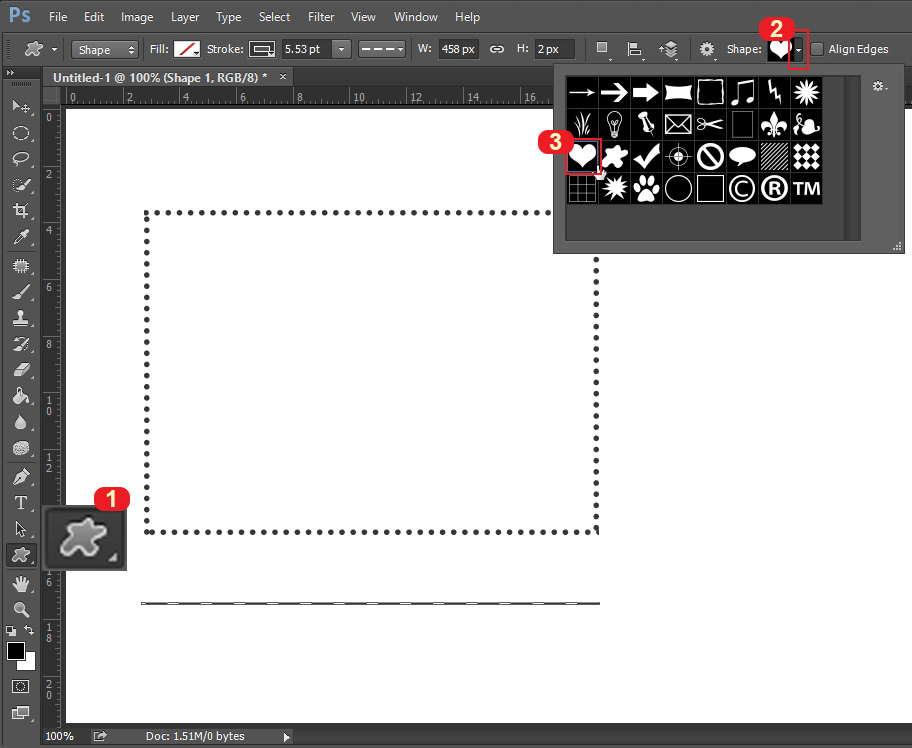Open the path operations dropdown
Screen dimensions: 912x748
[x=603, y=49]
